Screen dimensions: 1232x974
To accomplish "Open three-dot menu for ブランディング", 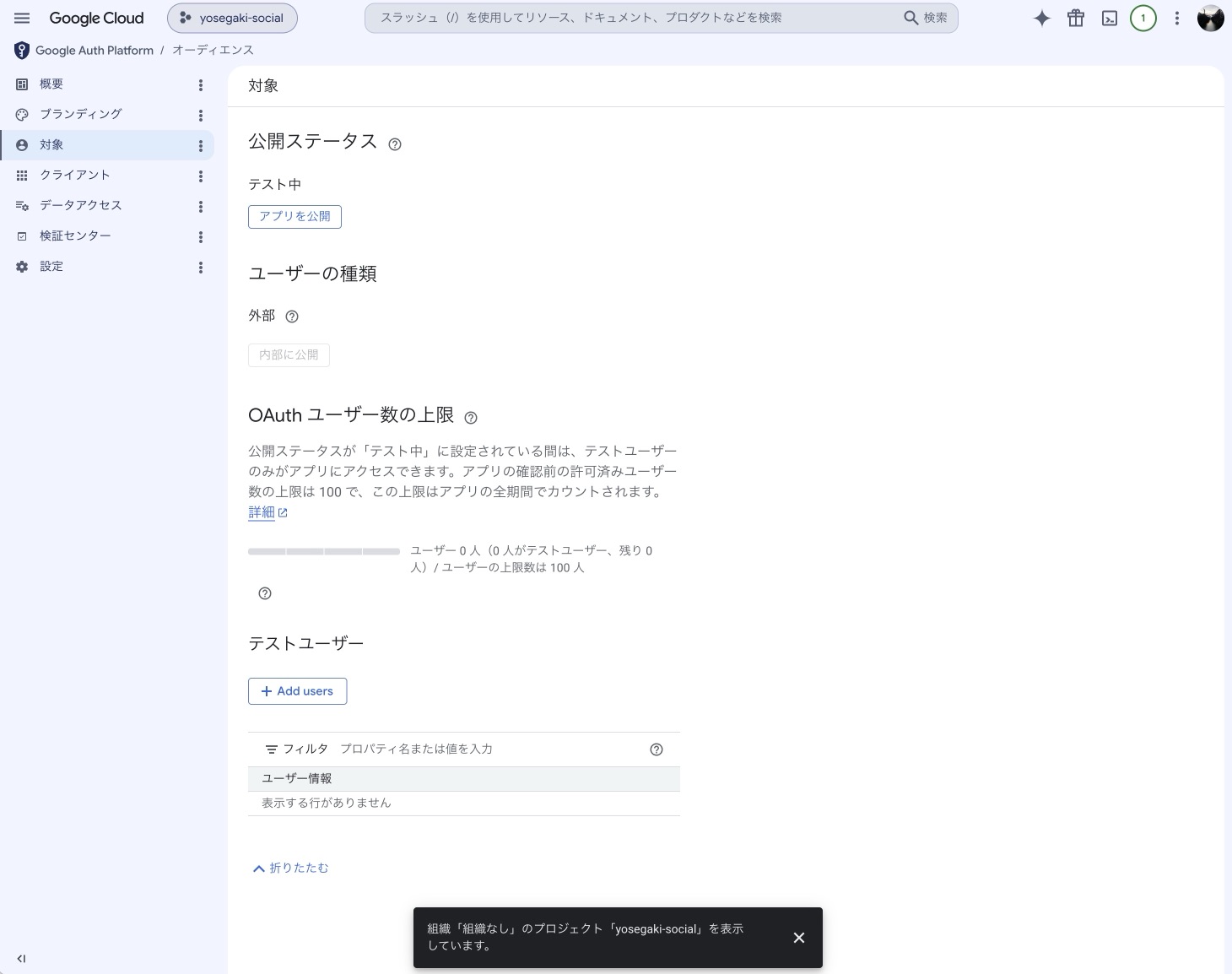I will coord(201,115).
